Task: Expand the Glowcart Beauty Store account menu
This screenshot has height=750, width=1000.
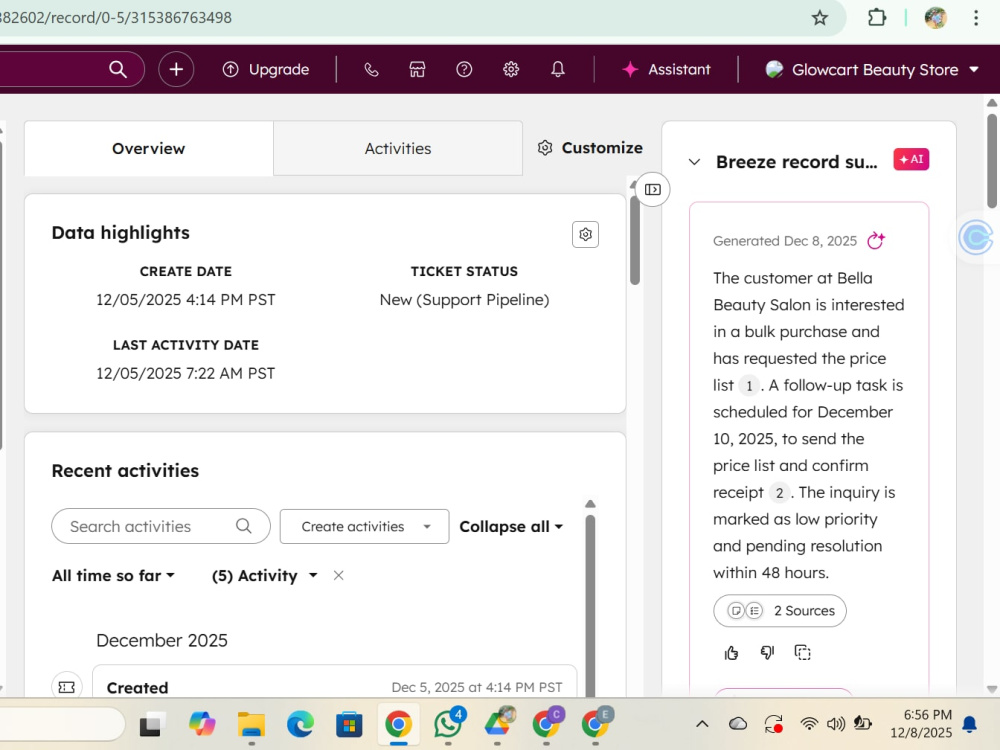Action: click(872, 69)
